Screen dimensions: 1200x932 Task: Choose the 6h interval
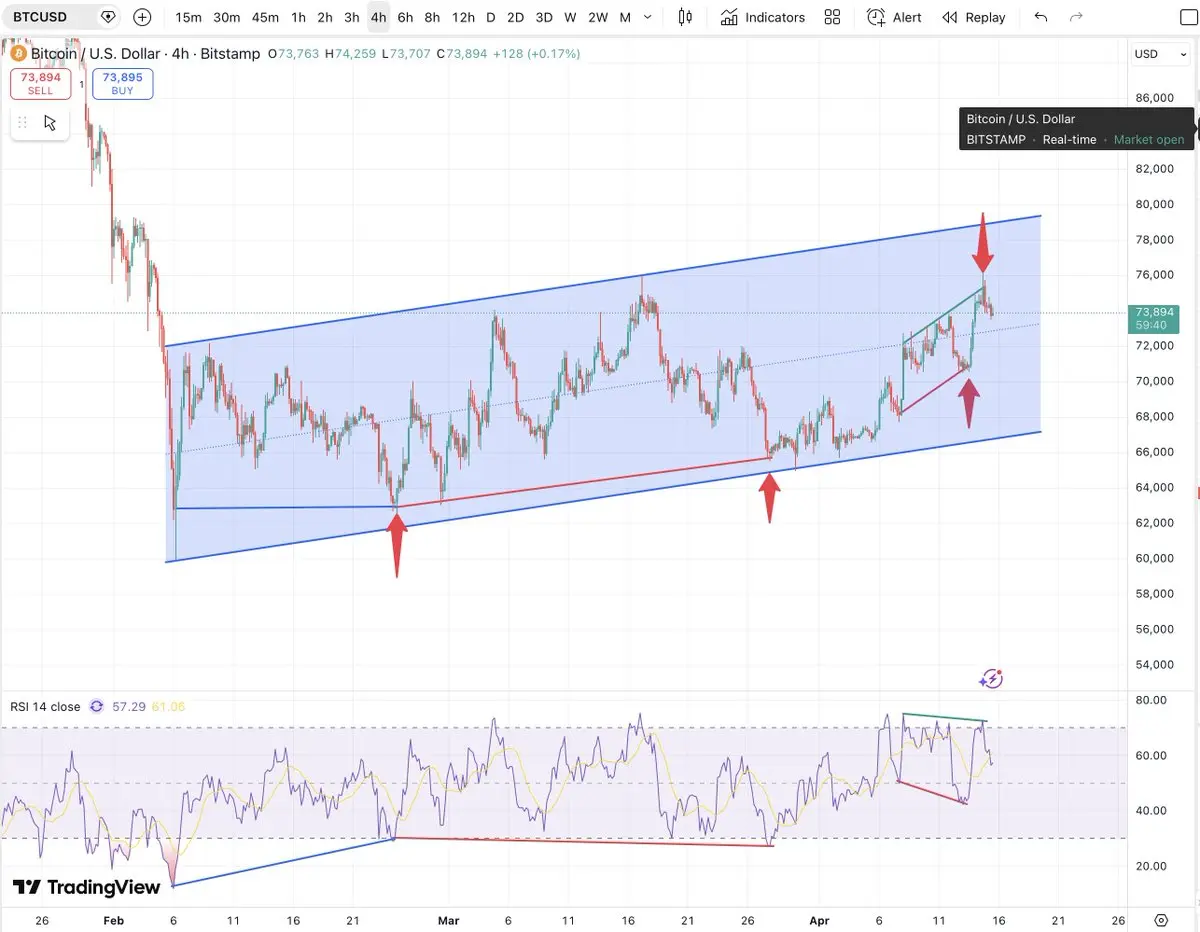(405, 17)
